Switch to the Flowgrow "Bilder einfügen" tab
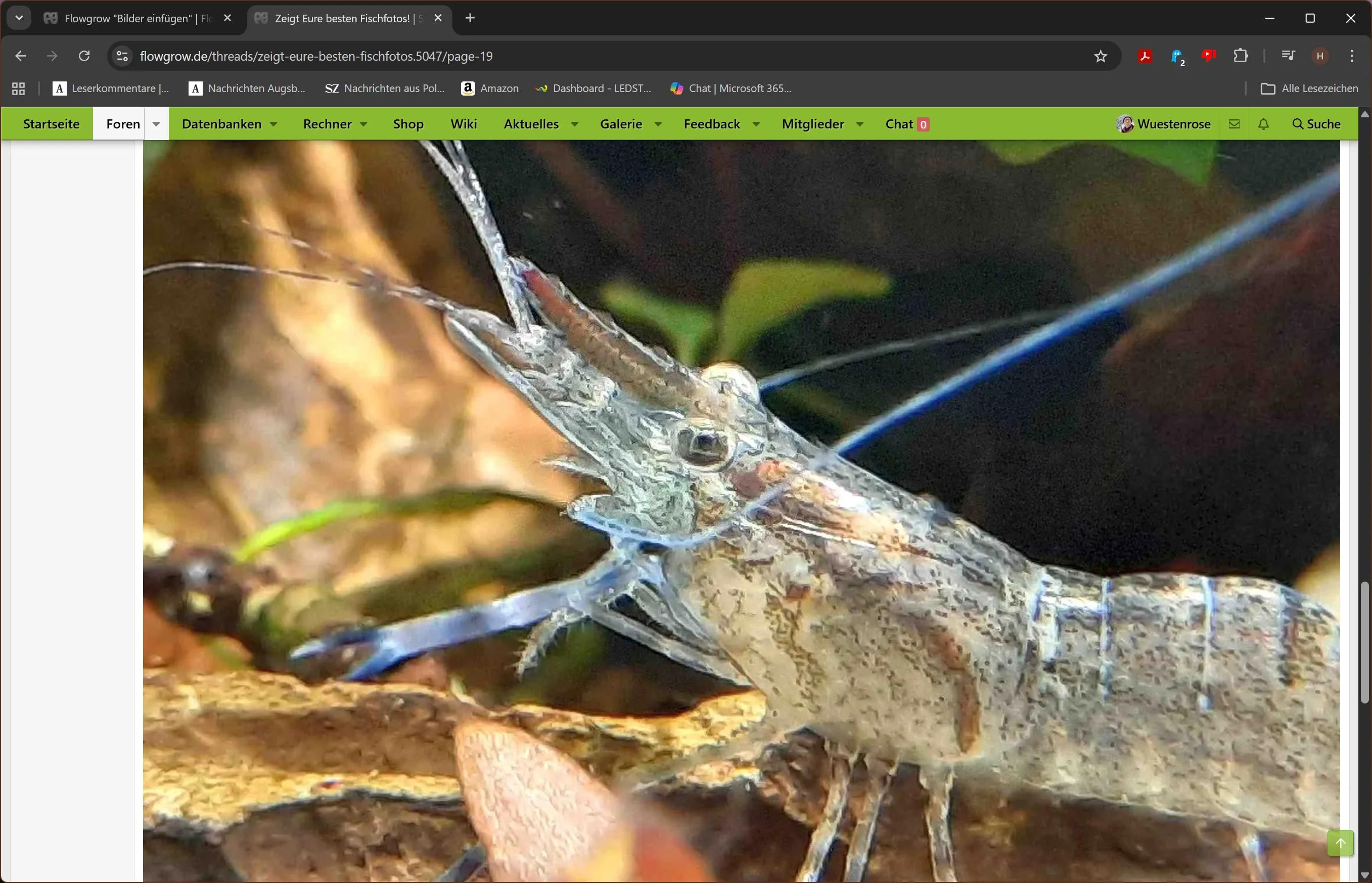 (x=138, y=18)
